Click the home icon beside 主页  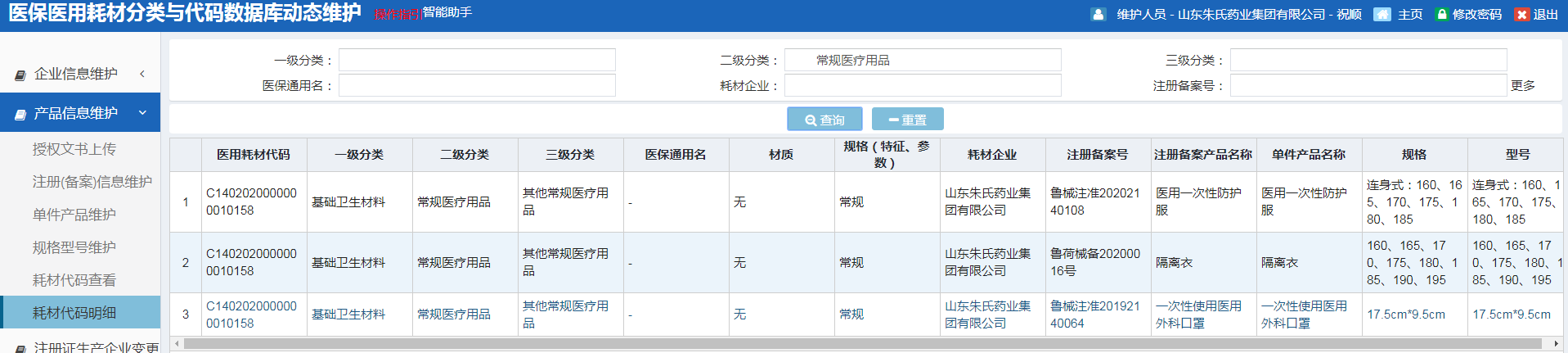(x=1382, y=14)
